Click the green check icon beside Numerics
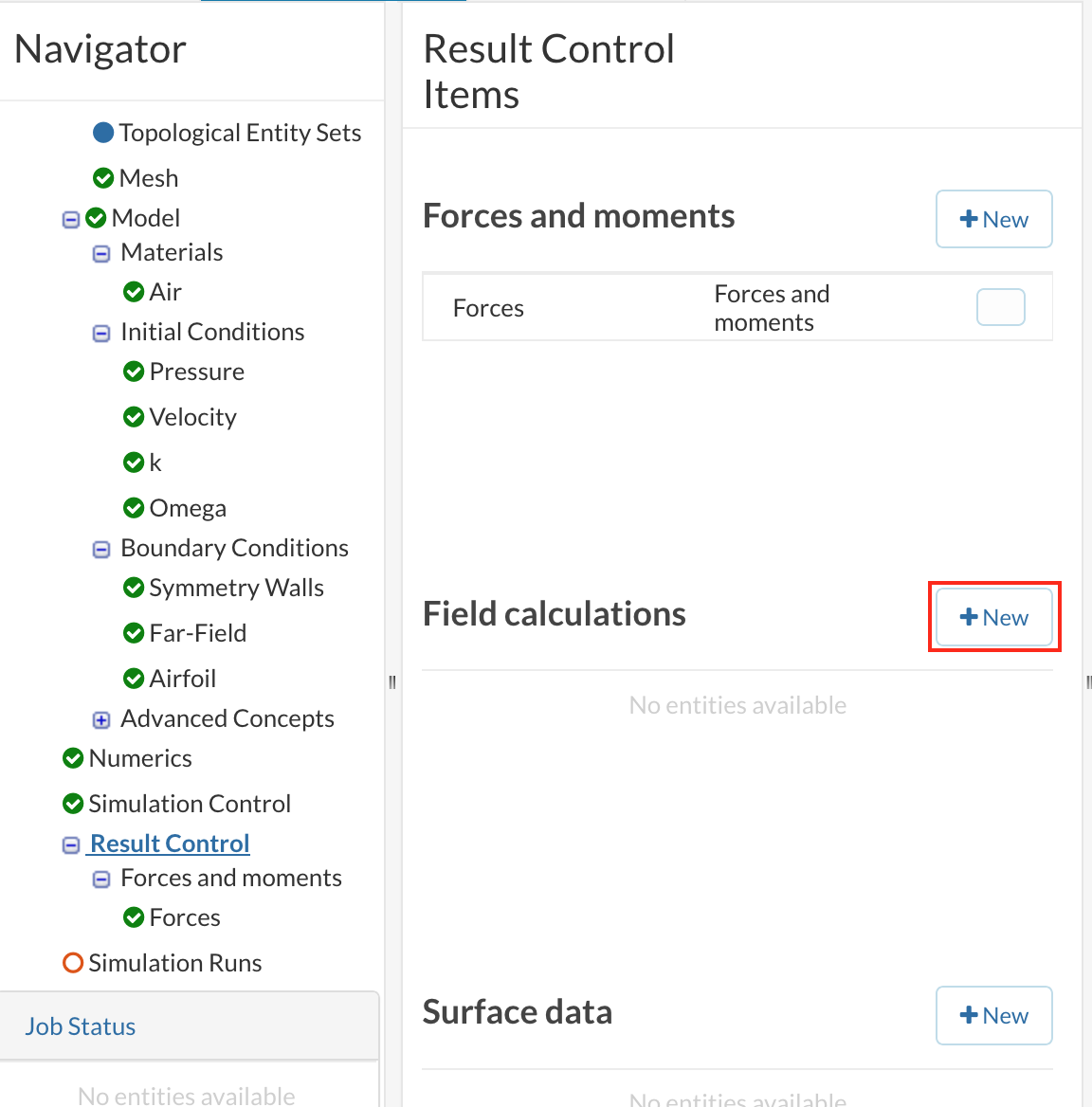This screenshot has height=1107, width=1092. click(73, 758)
